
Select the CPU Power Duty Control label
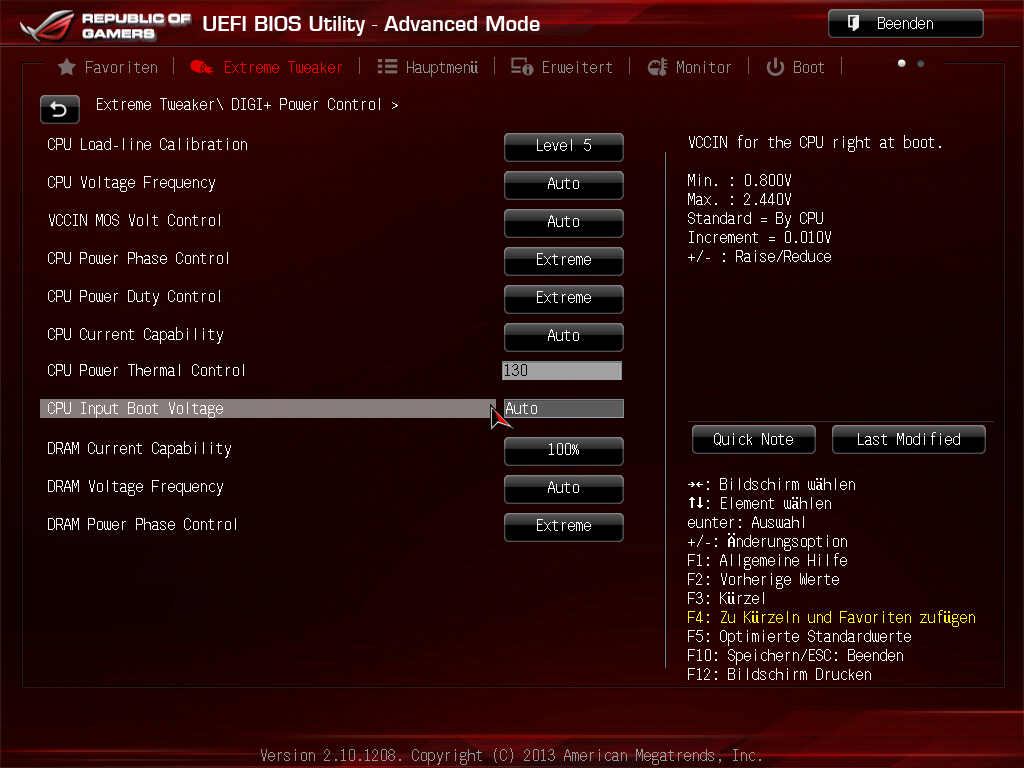pos(135,296)
